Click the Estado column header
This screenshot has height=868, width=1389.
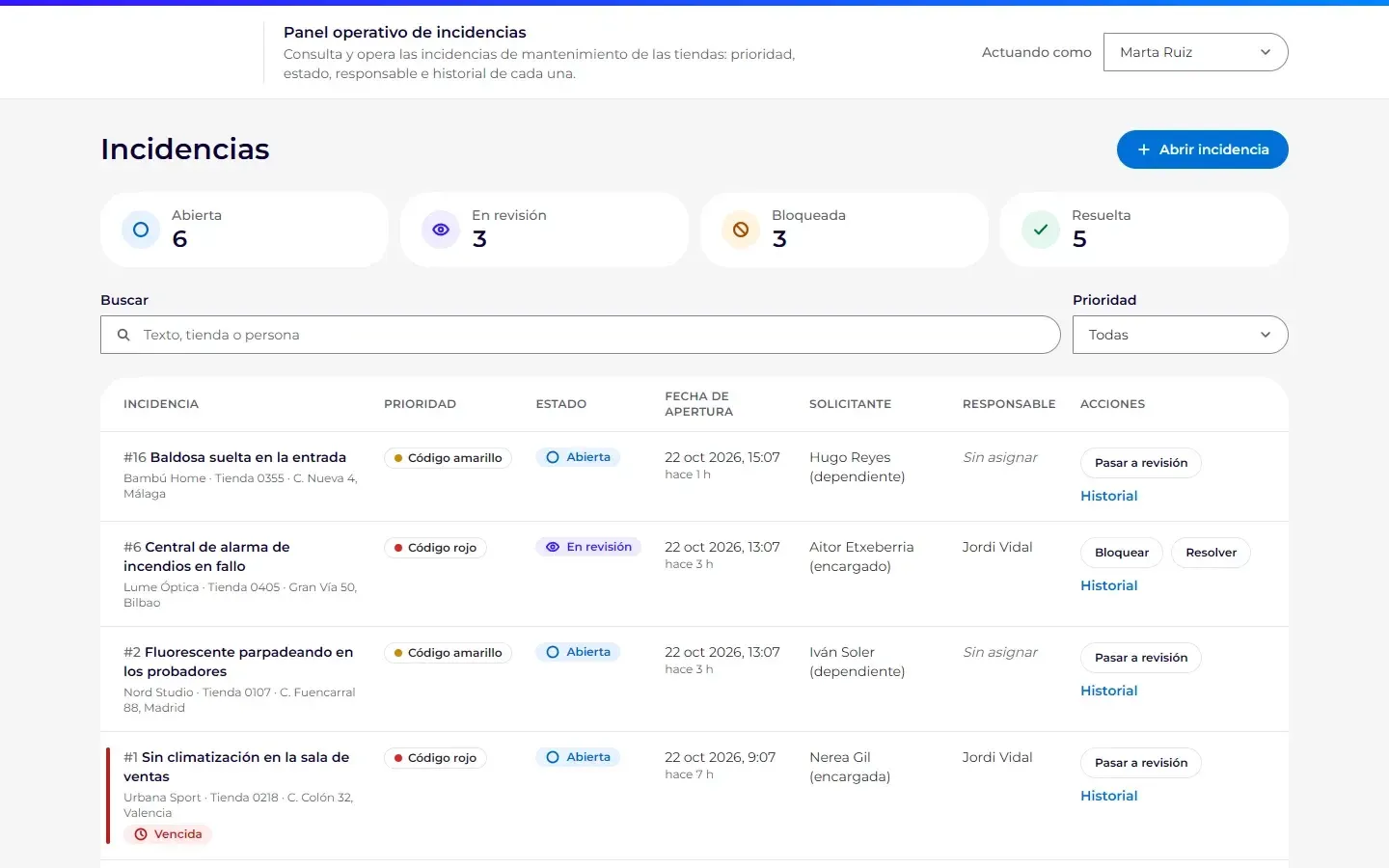click(x=561, y=404)
